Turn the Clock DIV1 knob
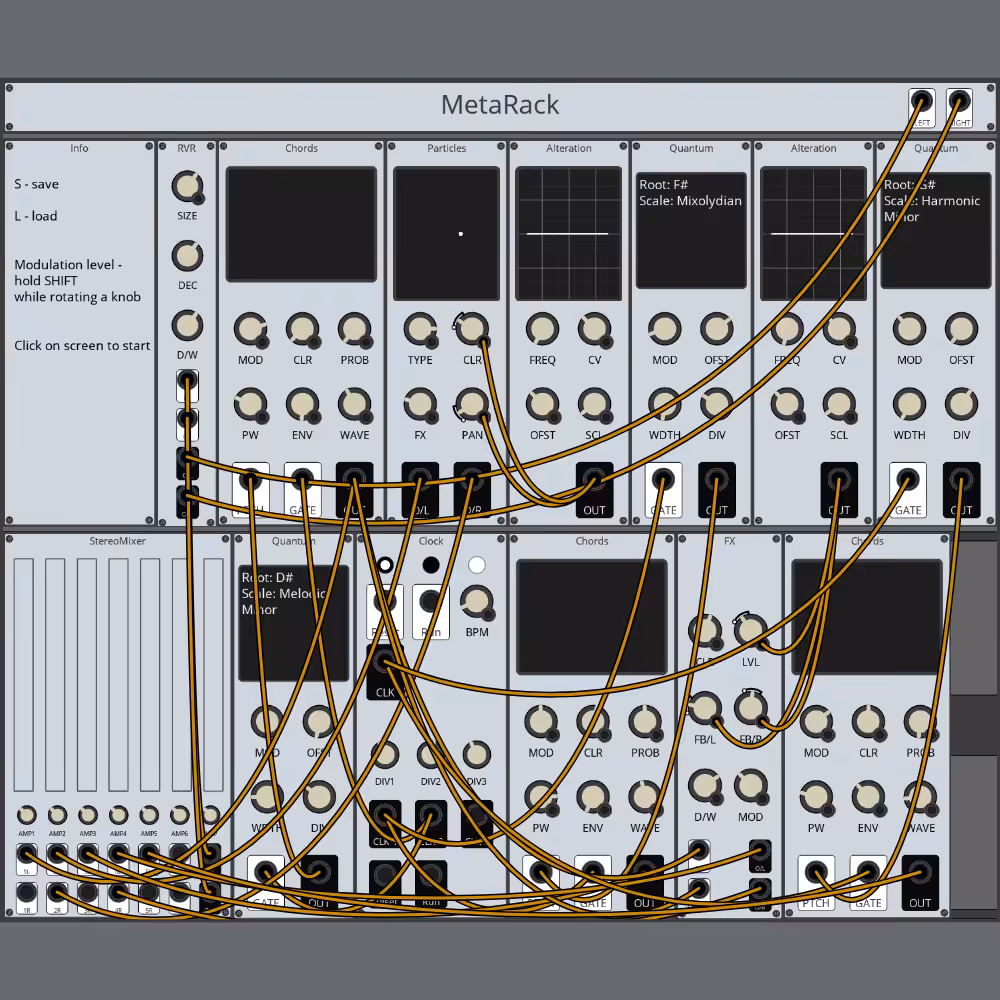The height and width of the screenshot is (1000, 1000). pyautogui.click(x=385, y=754)
